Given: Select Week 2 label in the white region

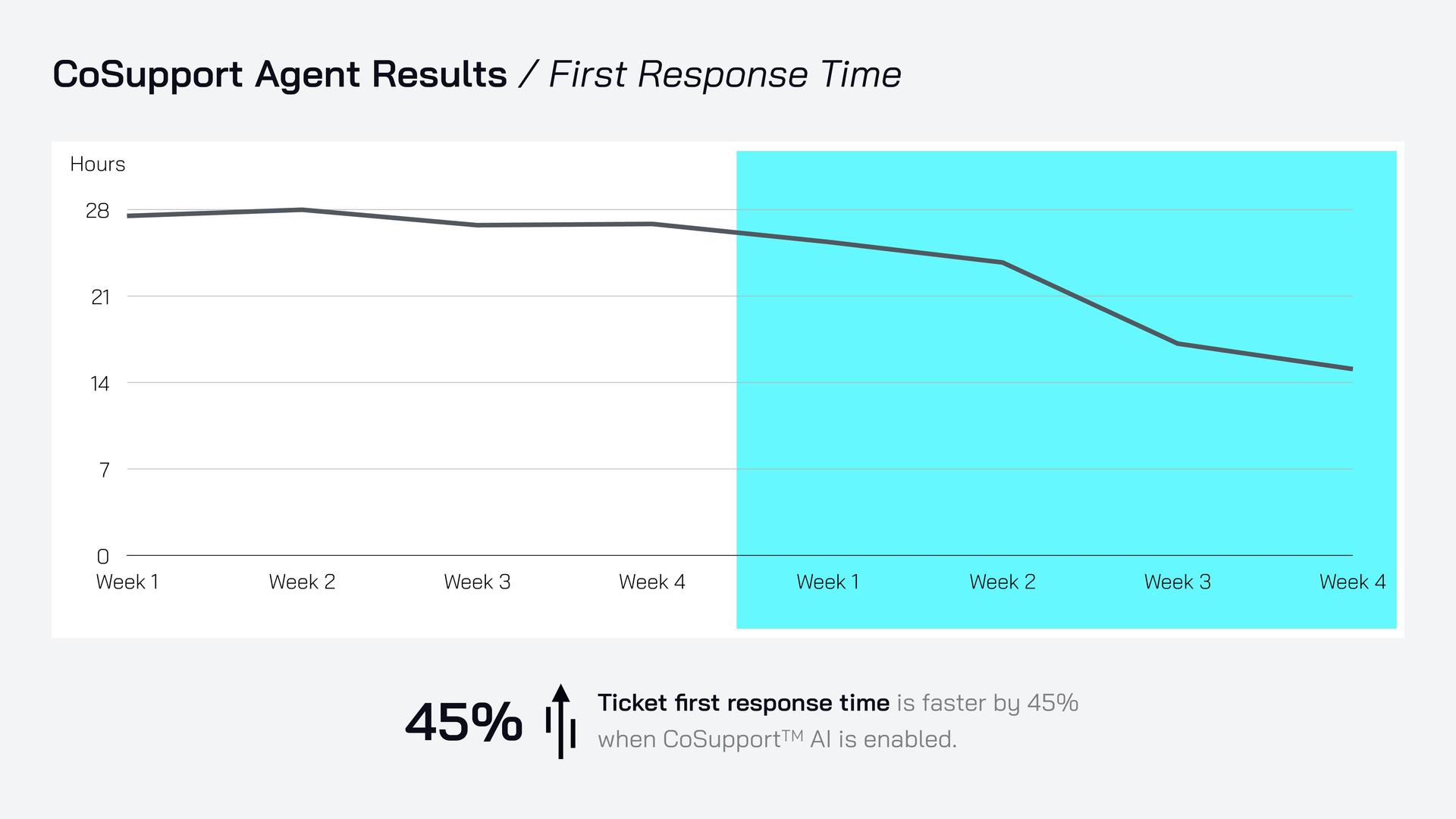Looking at the screenshot, I should pyautogui.click(x=302, y=582).
